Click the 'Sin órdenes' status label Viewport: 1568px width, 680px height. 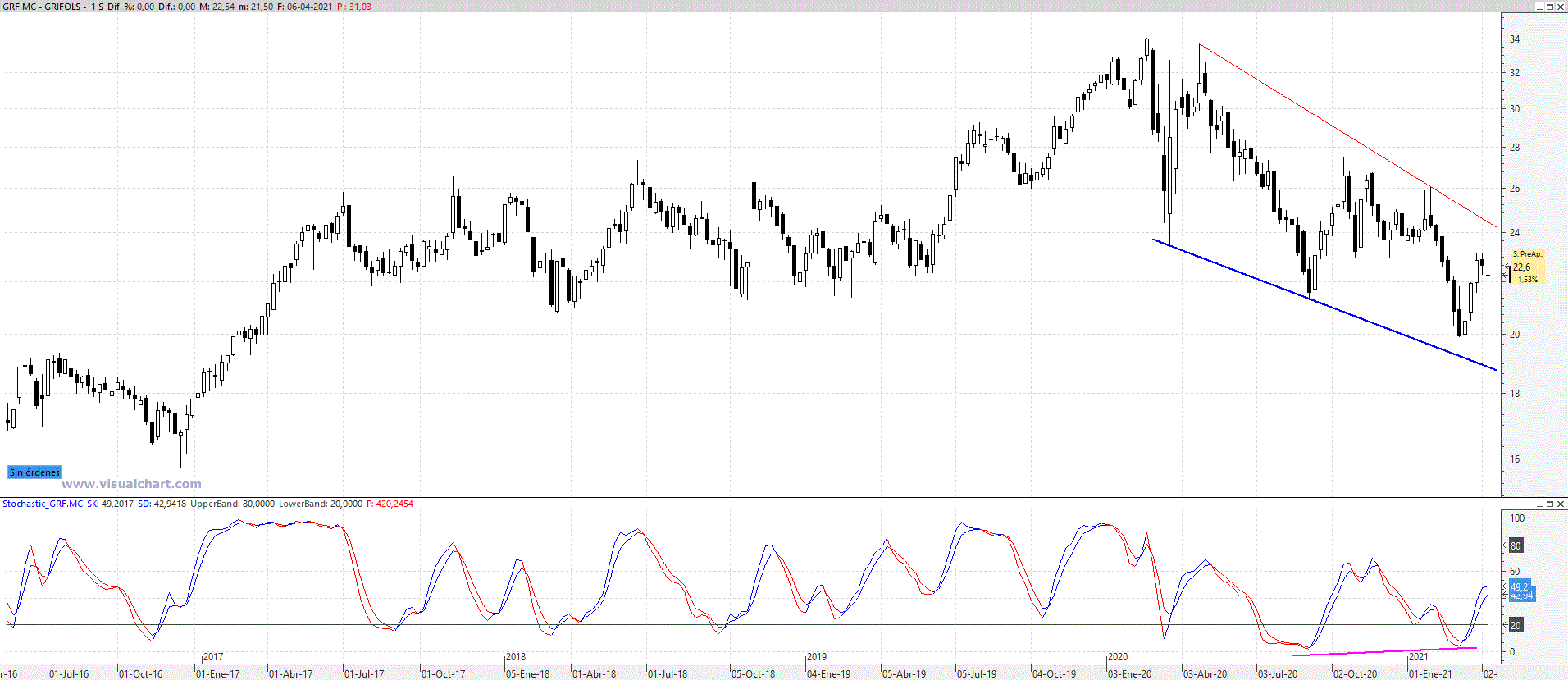click(34, 472)
